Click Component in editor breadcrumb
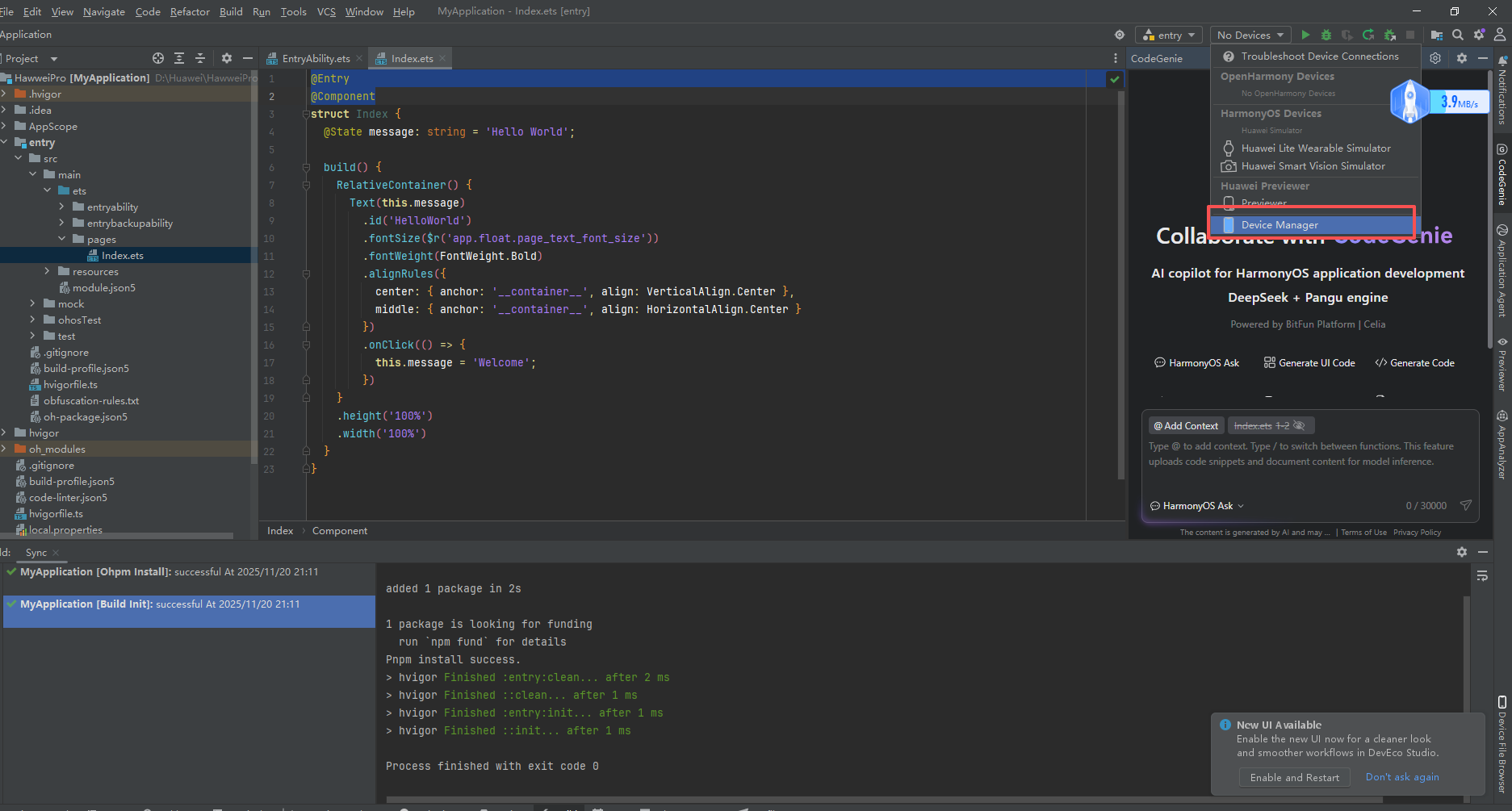 click(x=339, y=530)
